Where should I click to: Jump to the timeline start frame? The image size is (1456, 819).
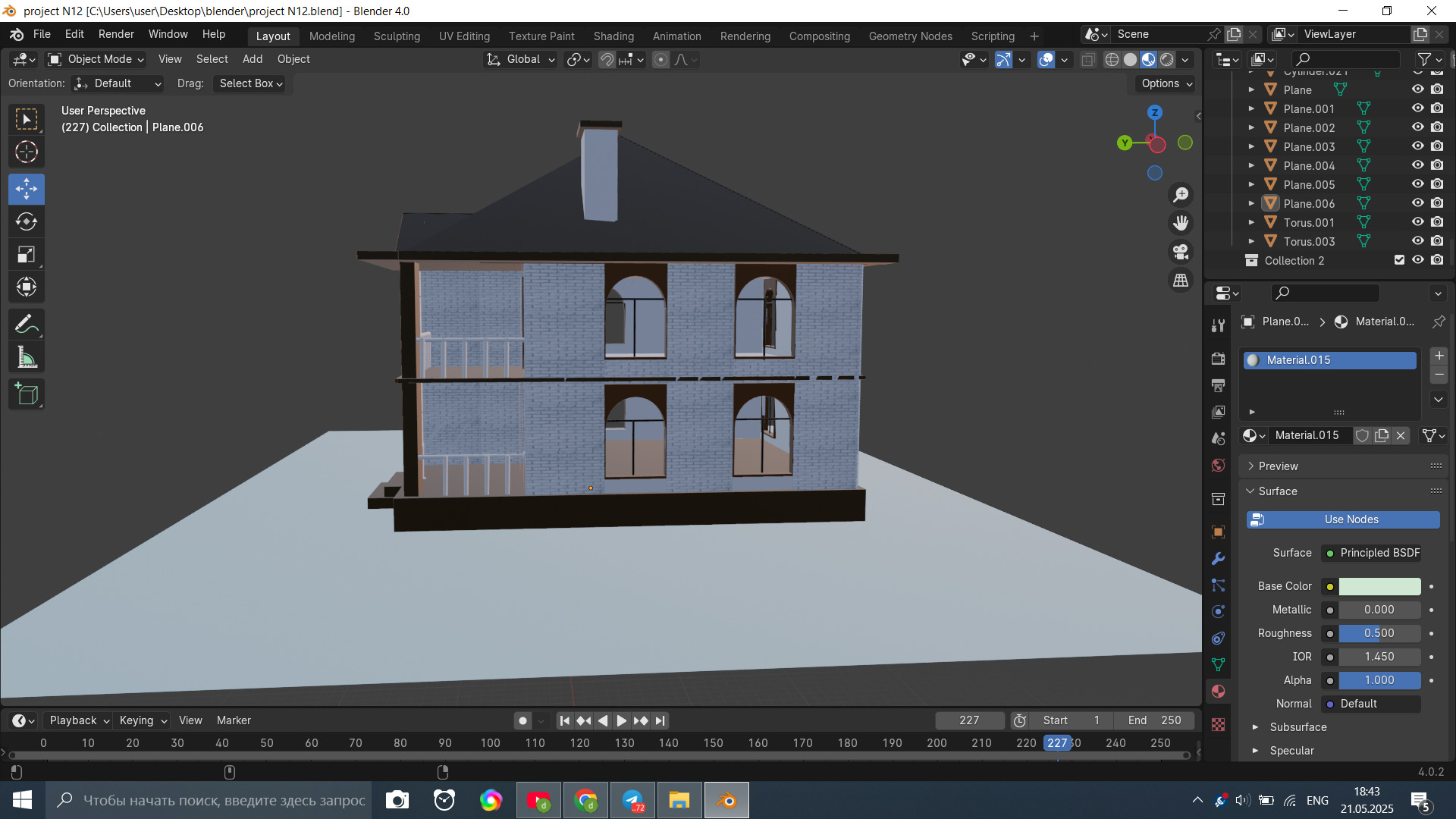tap(564, 720)
